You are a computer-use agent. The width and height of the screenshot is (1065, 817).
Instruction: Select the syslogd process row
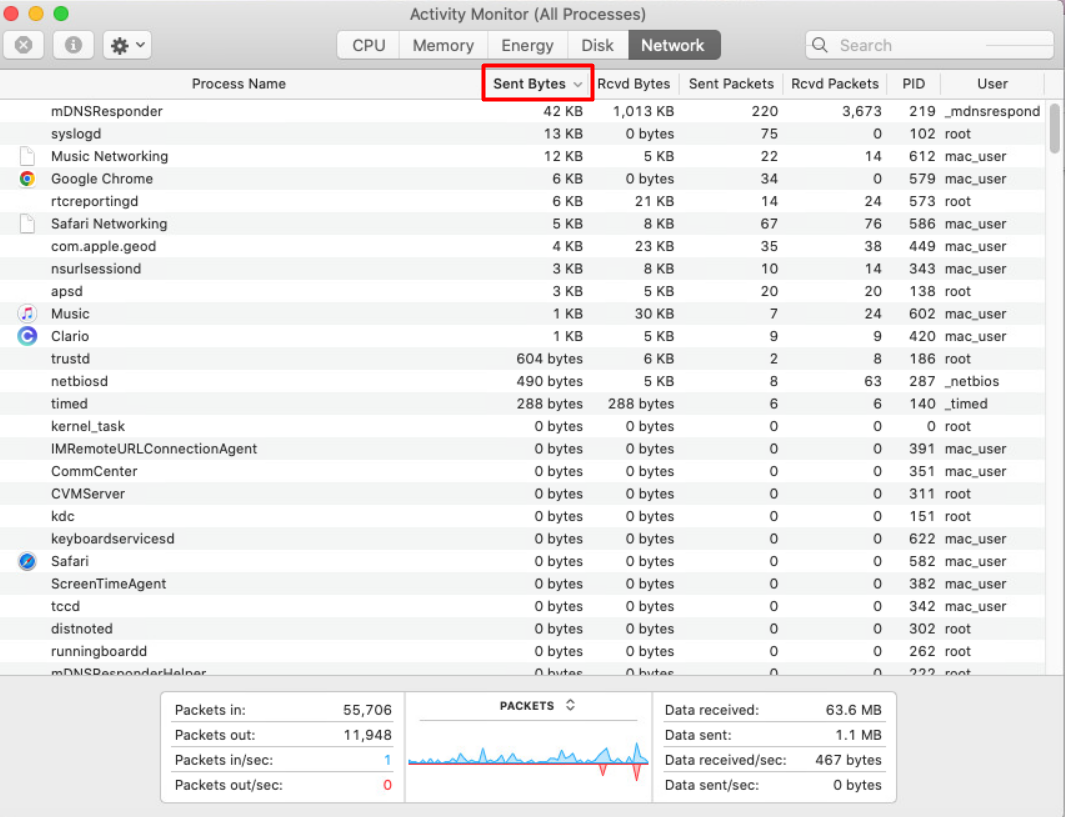coord(522,134)
